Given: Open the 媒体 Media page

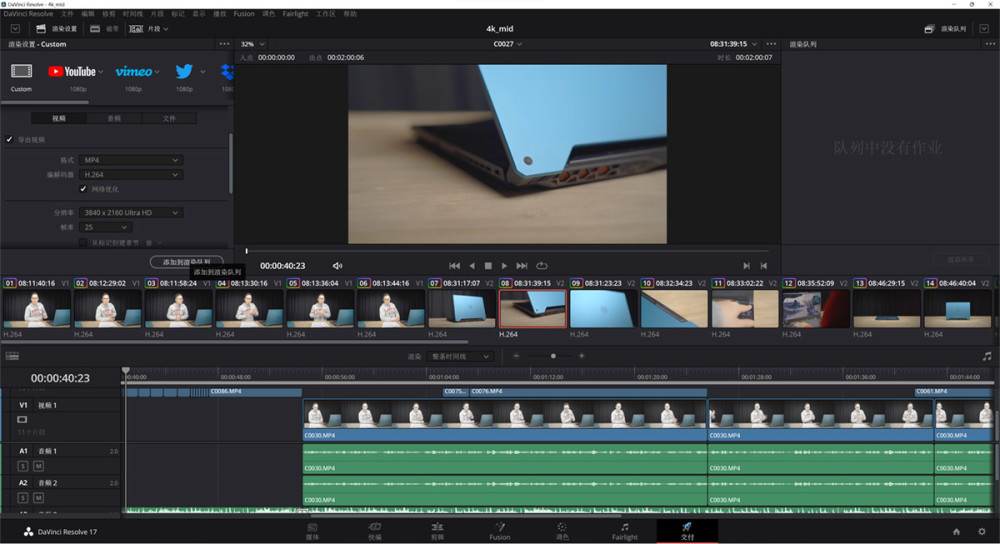Looking at the screenshot, I should click(312, 531).
